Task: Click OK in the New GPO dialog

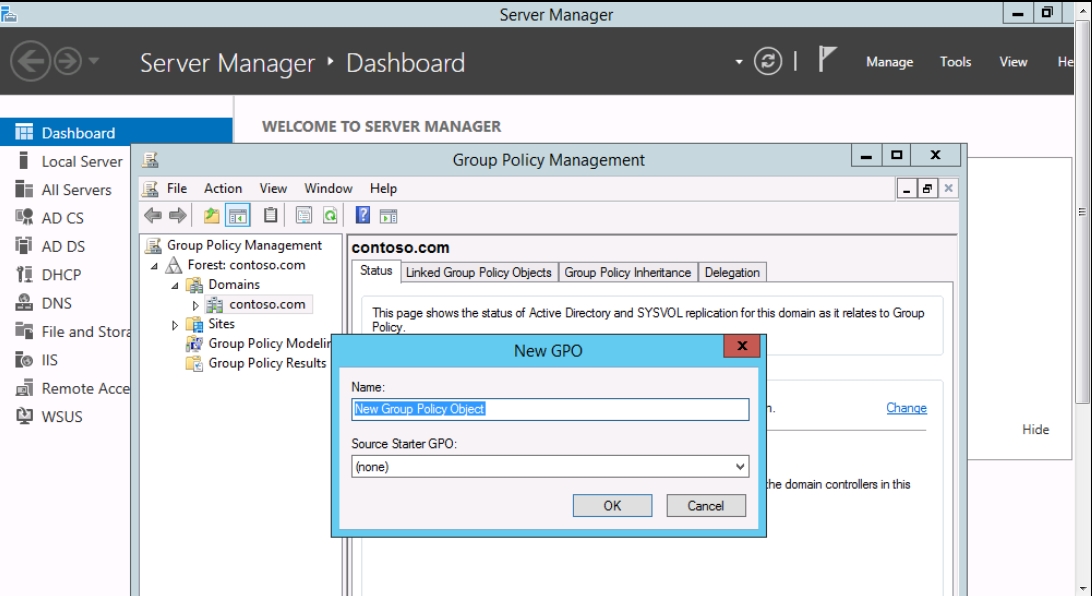Action: (612, 505)
